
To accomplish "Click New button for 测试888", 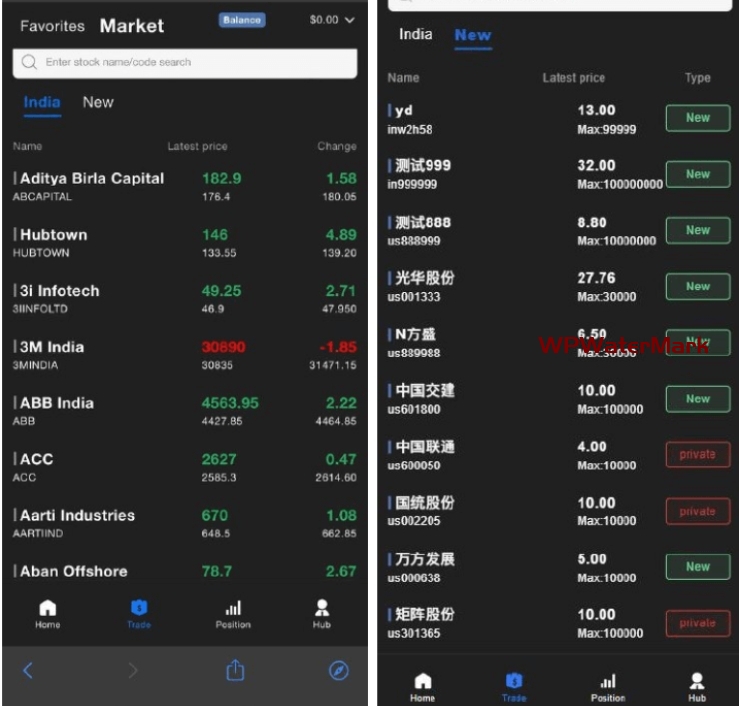I will (698, 230).
